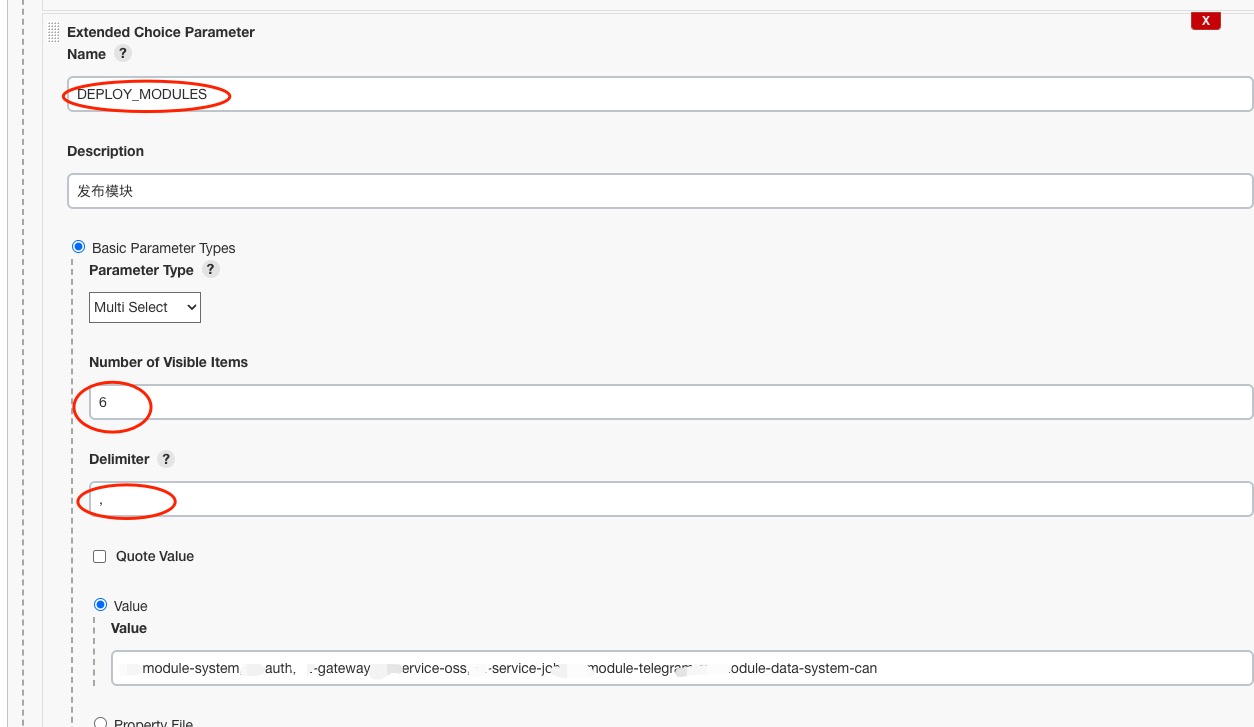
Task: Open the Multi Select parameter type dropdown
Action: [x=145, y=307]
